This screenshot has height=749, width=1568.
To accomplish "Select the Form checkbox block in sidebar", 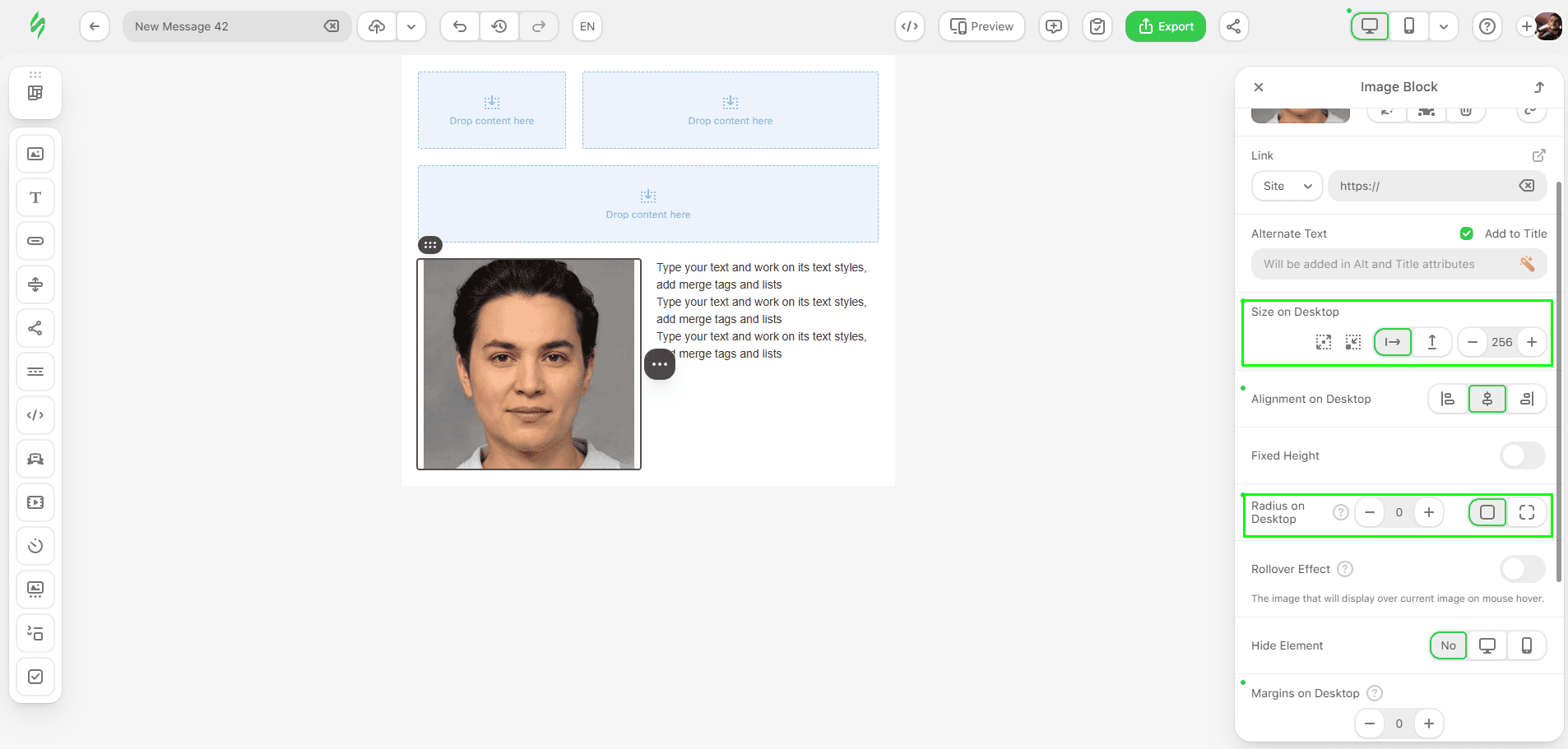I will (35, 677).
